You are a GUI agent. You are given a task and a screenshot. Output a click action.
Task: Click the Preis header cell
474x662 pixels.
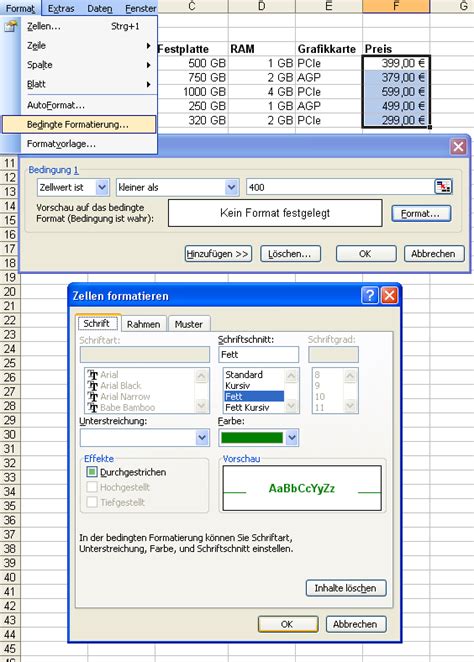pyautogui.click(x=396, y=49)
